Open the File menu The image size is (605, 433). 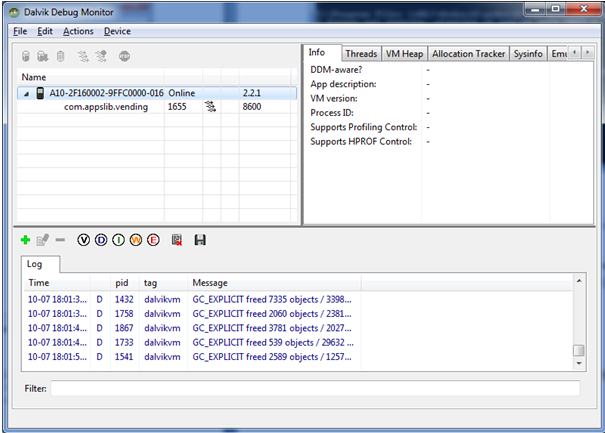[x=20, y=31]
